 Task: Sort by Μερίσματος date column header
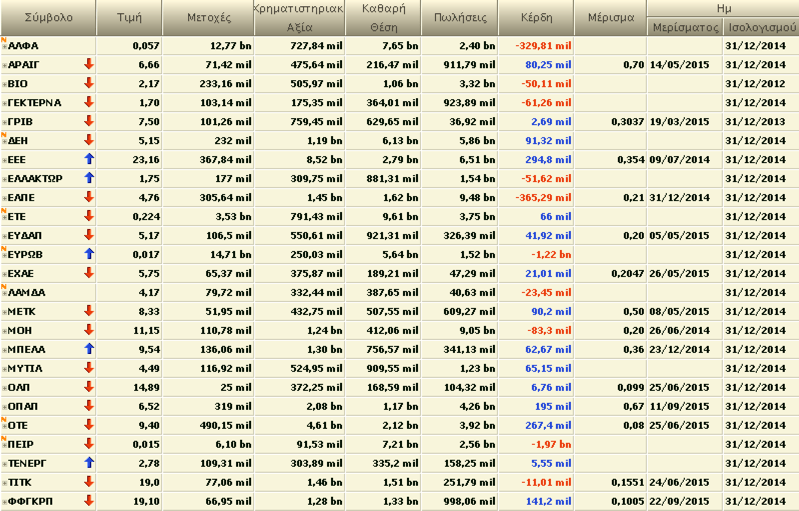[x=685, y=27]
